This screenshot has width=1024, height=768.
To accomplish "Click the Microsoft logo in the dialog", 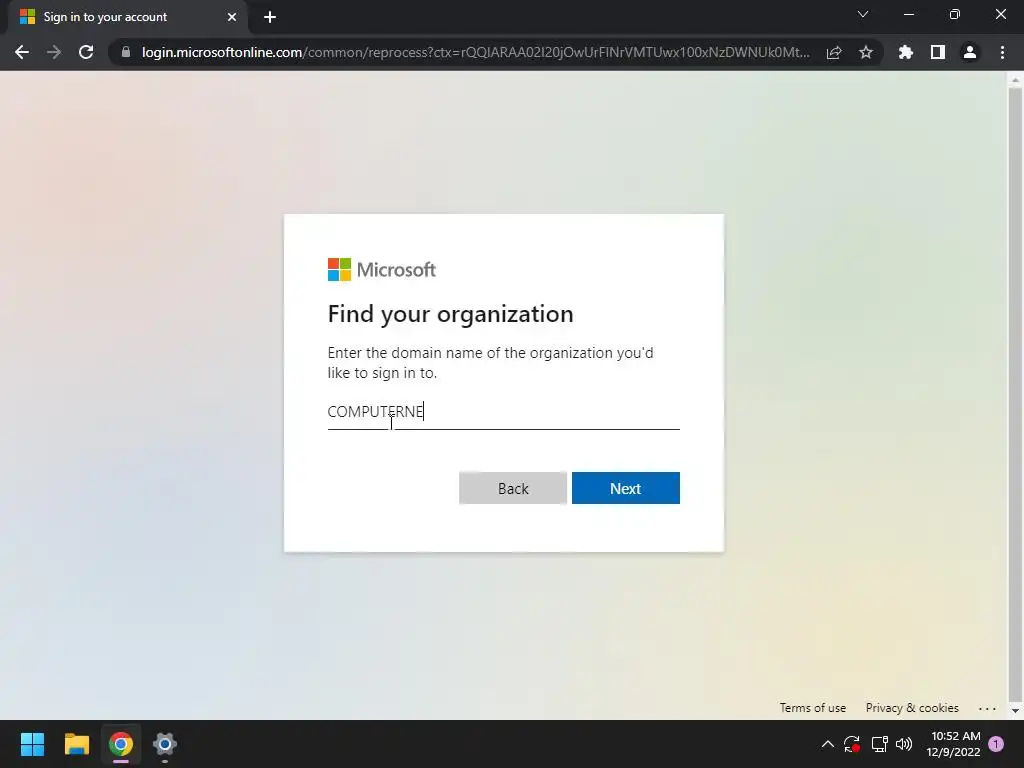I will [x=381, y=270].
